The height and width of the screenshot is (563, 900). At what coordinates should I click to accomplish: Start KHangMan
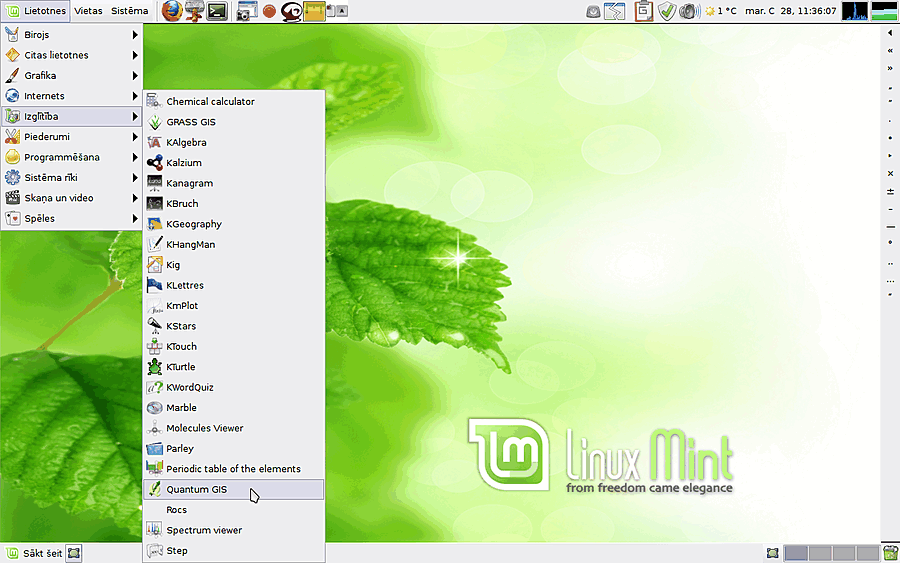tap(234, 244)
